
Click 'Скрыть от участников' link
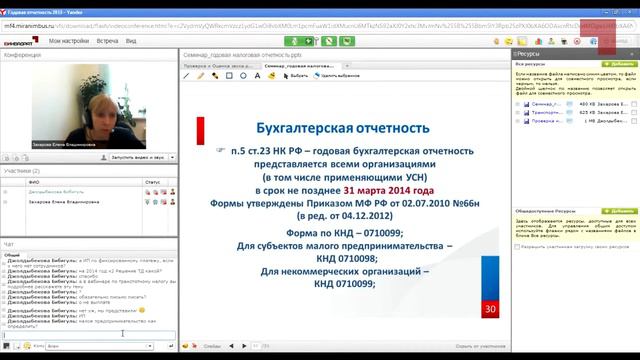click(x=480, y=346)
